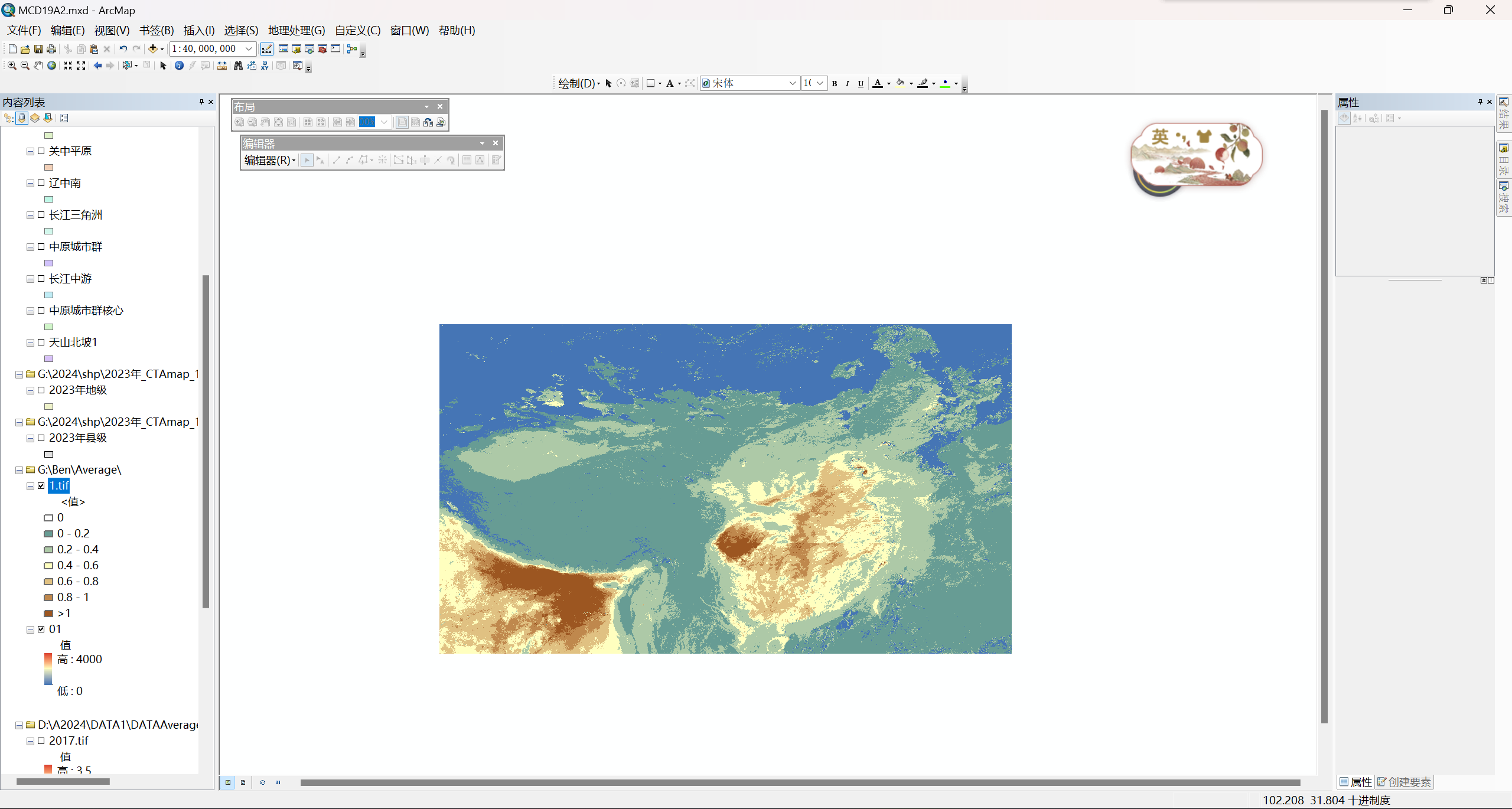Toggle visibility of 1.tif layer
This screenshot has height=809, width=1512.
tap(41, 485)
